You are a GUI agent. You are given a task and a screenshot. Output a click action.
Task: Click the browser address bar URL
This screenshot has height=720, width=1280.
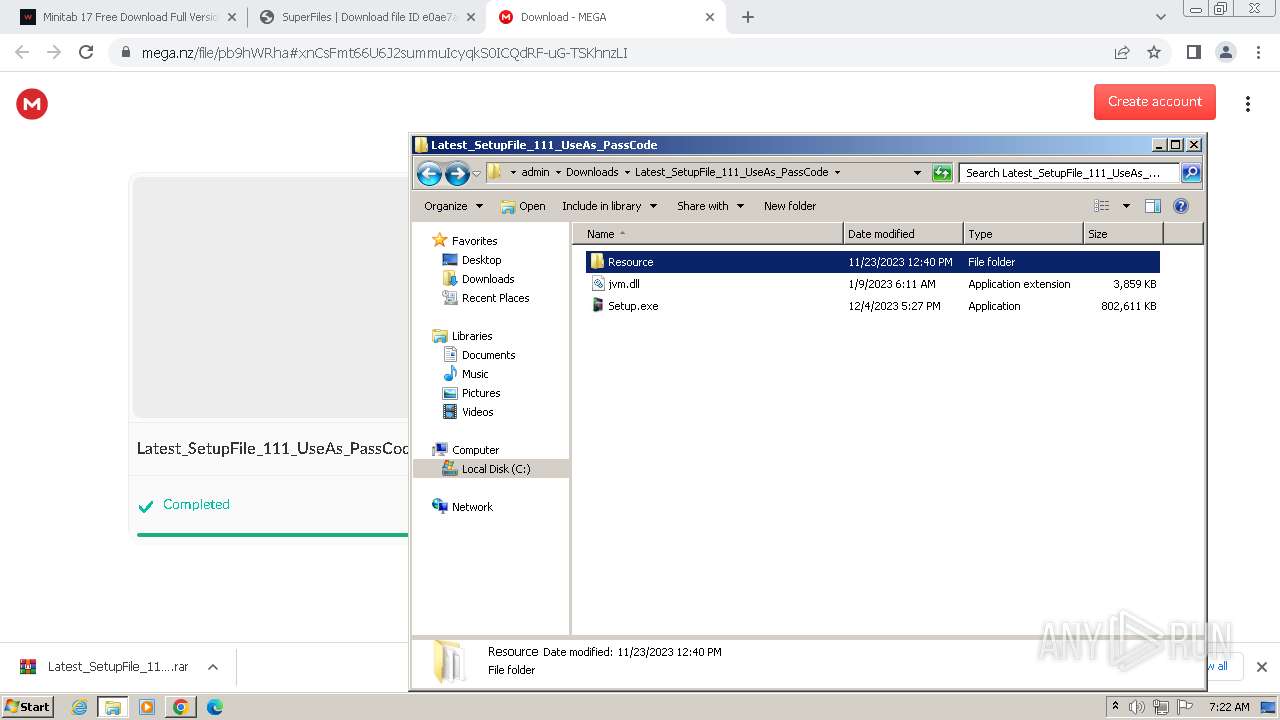click(x=385, y=53)
